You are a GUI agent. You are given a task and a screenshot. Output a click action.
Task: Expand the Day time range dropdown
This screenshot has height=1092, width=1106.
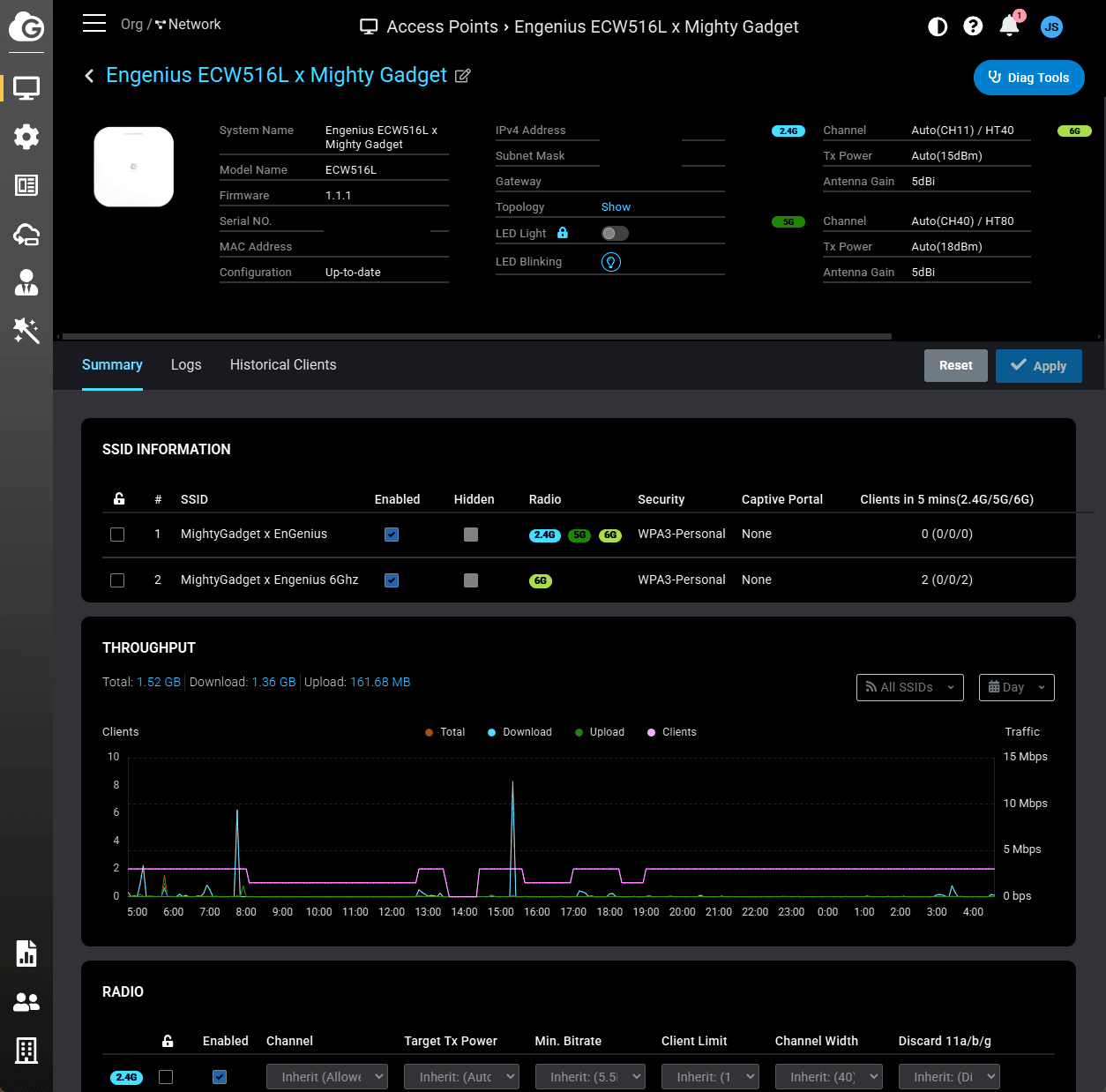tap(1016, 687)
